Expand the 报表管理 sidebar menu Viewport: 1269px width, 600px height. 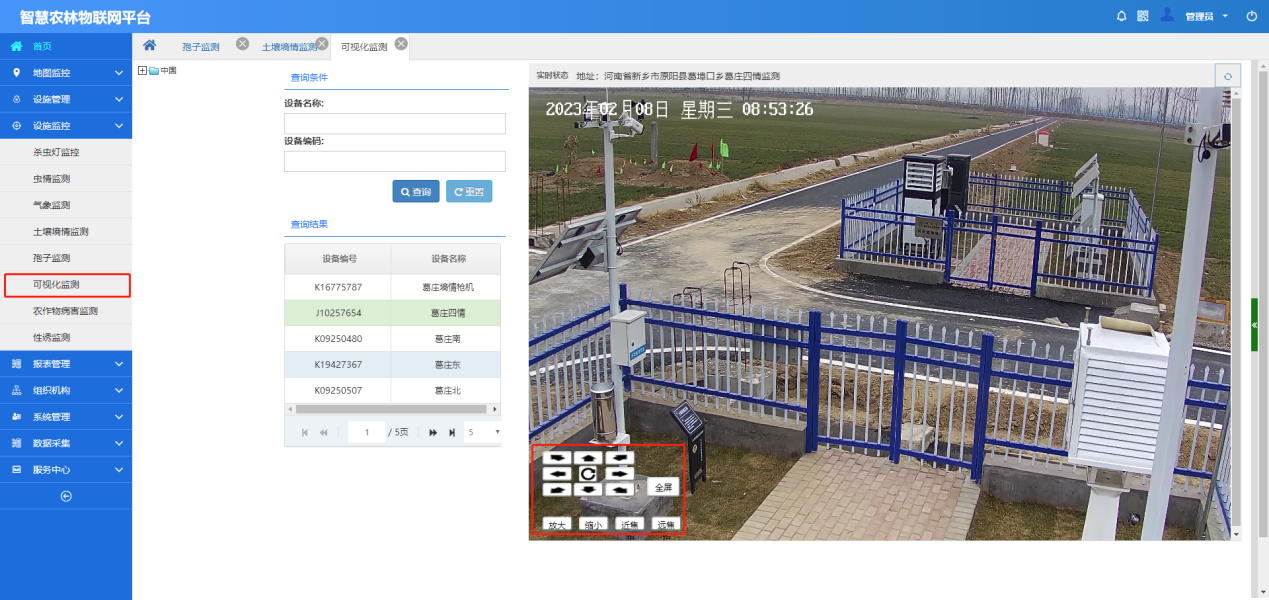point(66,364)
